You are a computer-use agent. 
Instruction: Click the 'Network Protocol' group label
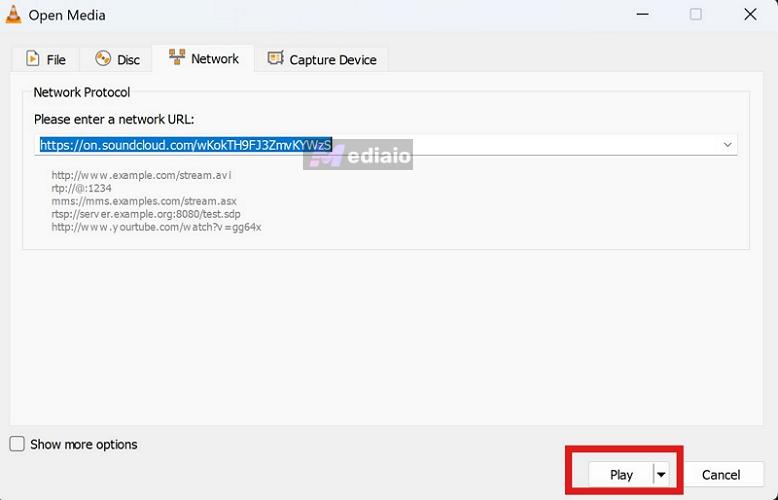coord(81,92)
